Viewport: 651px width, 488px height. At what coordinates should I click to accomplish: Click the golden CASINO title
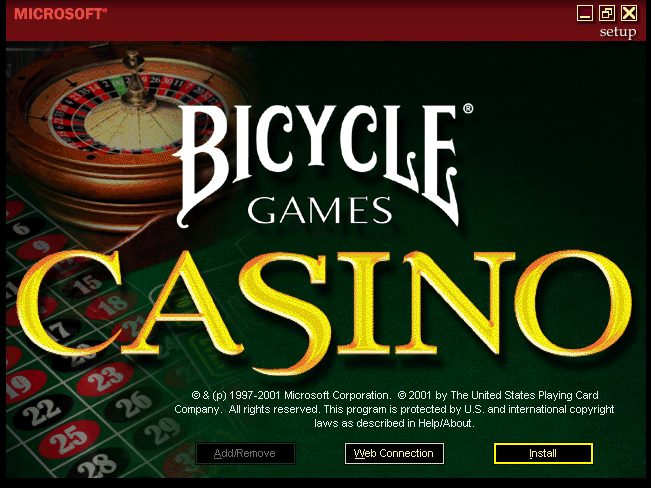(x=324, y=311)
